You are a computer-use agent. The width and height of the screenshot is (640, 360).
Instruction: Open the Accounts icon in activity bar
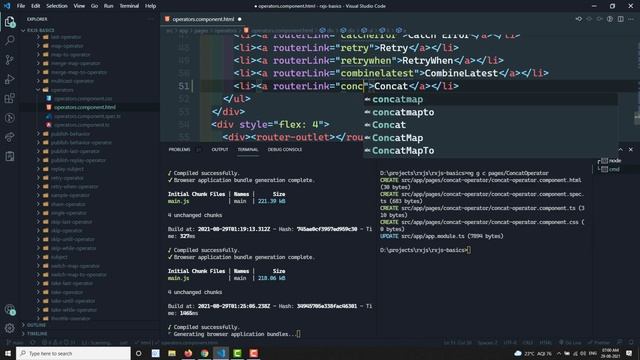coord(10,310)
